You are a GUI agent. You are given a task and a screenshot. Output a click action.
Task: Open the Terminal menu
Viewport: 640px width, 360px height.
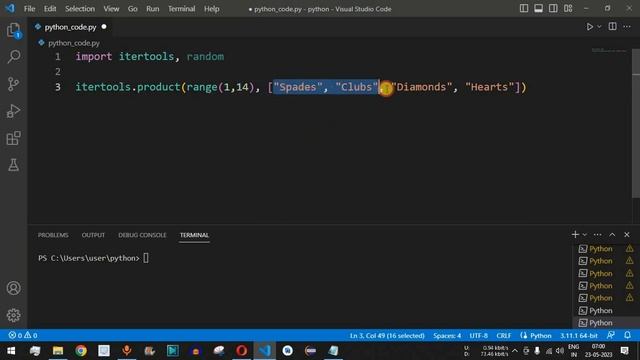coord(181,9)
